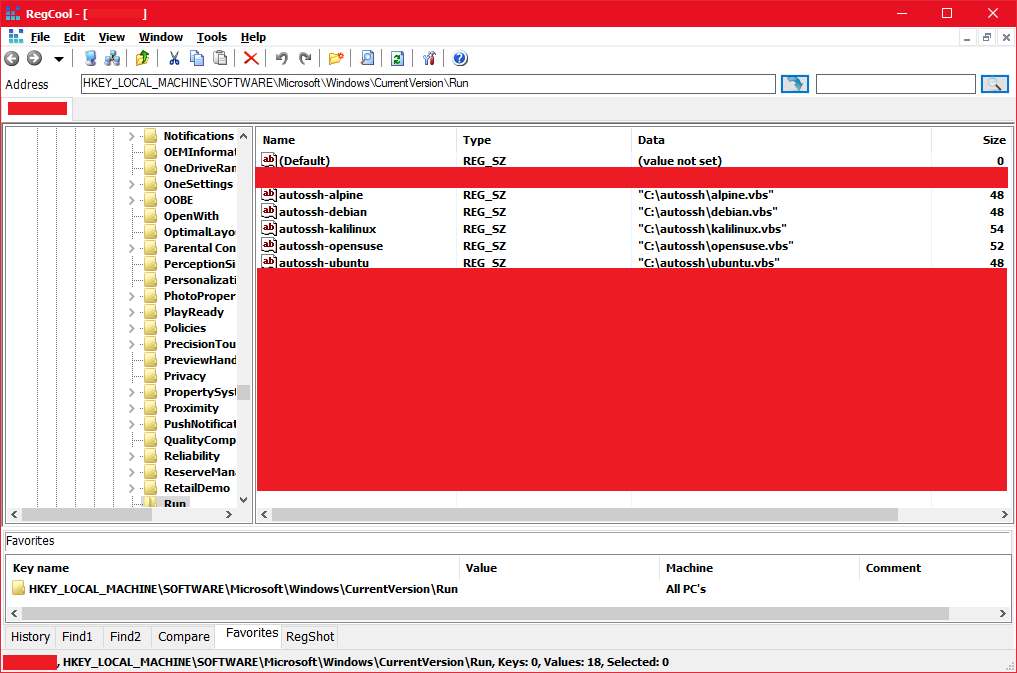Screen dimensions: 1017x673
Task: Open the Tools menu
Action: 212,37
